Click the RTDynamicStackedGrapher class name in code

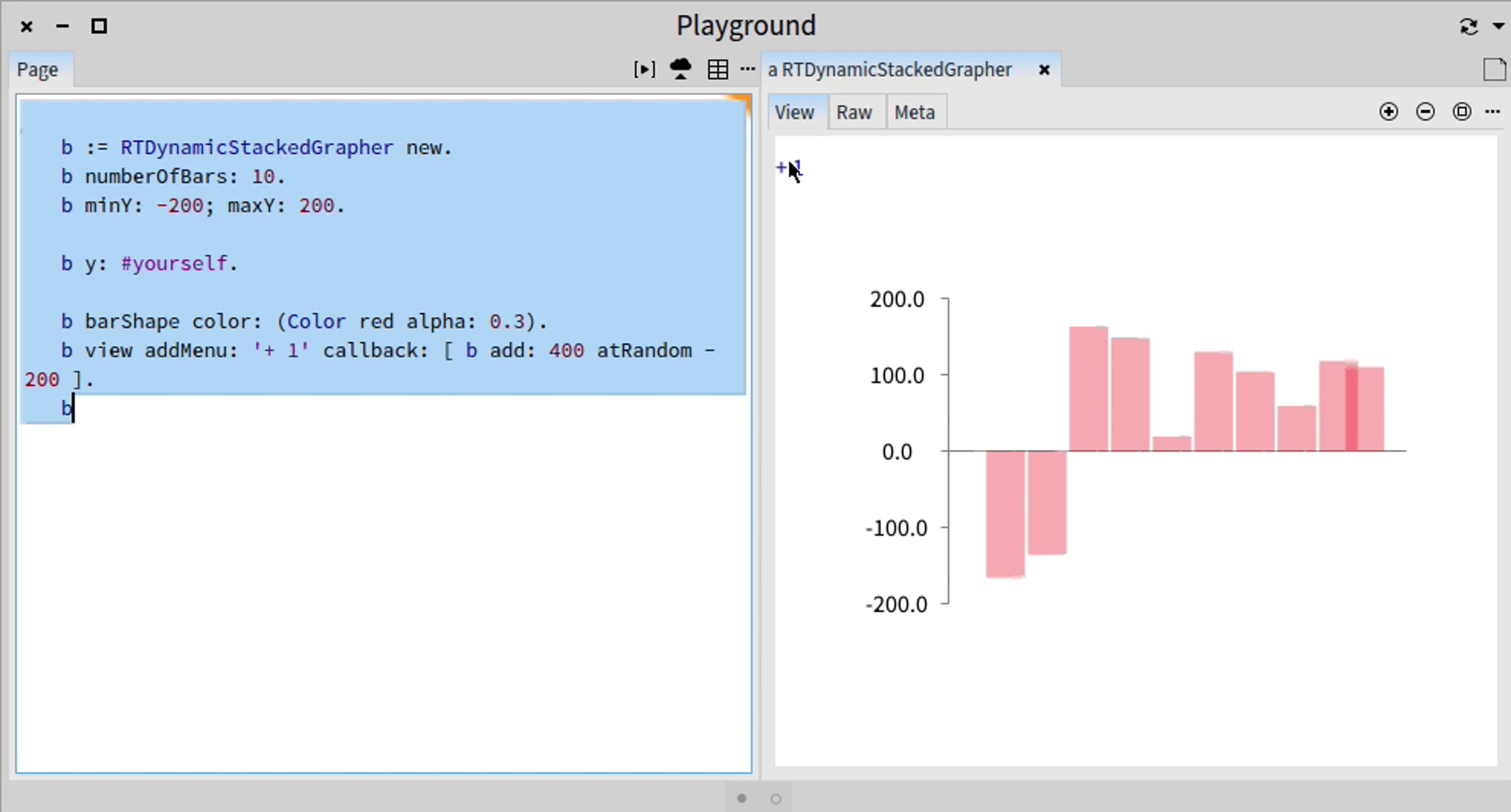click(257, 148)
